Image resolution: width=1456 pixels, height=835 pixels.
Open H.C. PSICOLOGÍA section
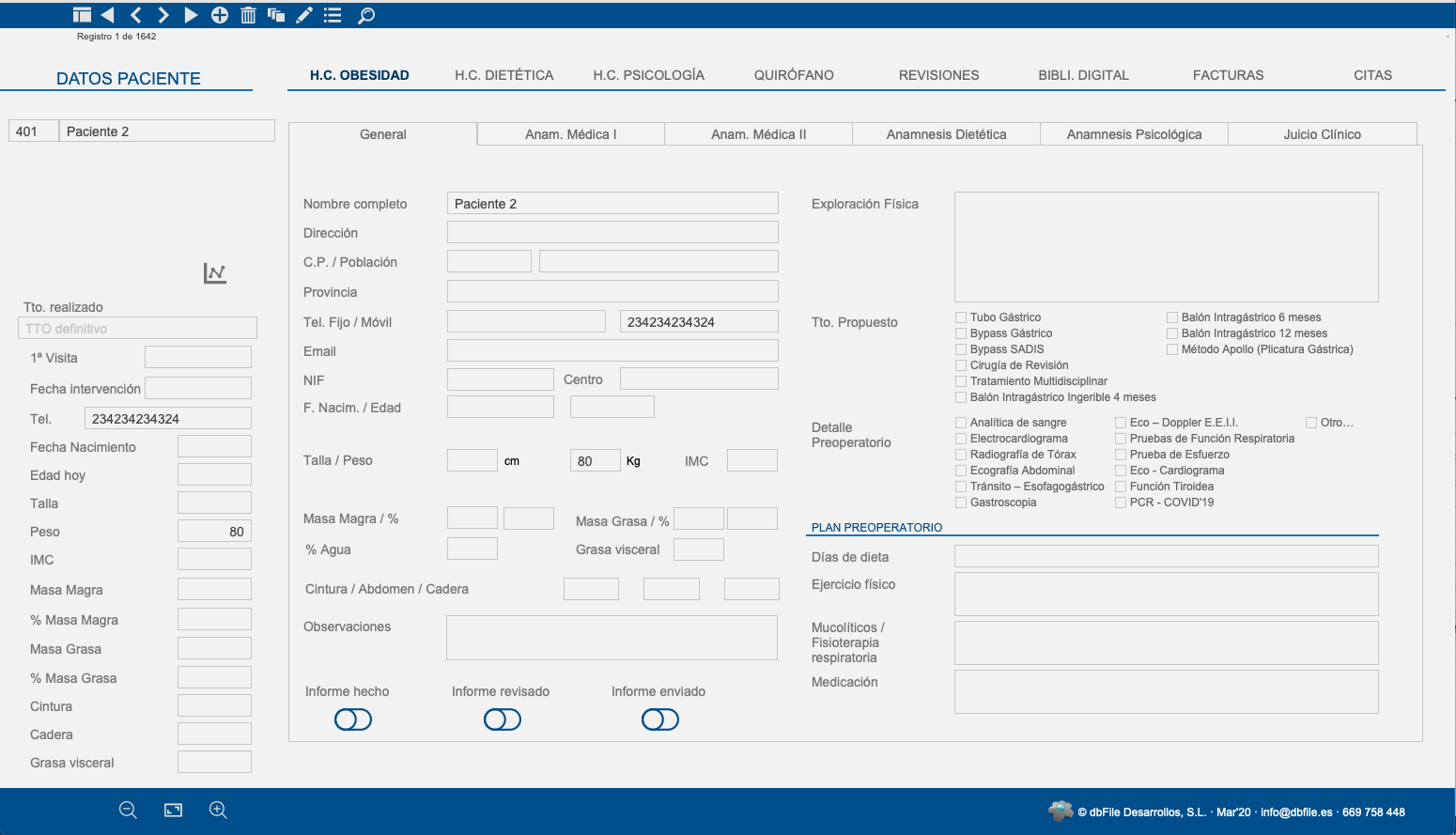point(649,75)
